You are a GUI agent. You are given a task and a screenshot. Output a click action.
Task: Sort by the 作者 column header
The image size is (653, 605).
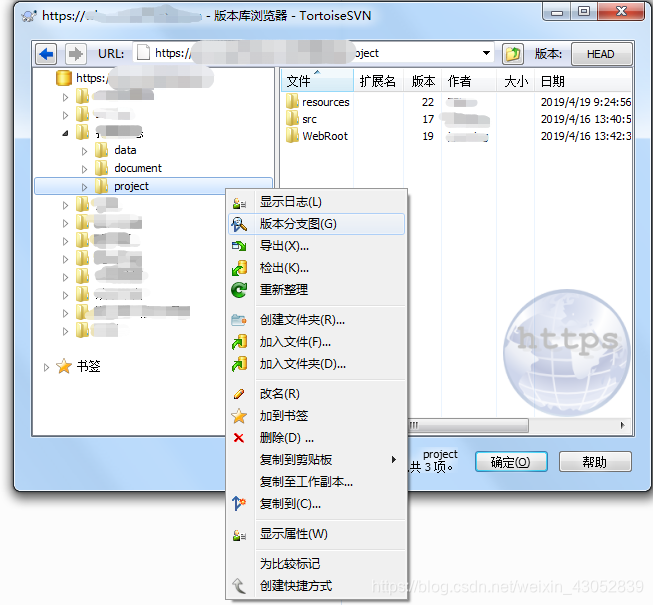pos(469,81)
